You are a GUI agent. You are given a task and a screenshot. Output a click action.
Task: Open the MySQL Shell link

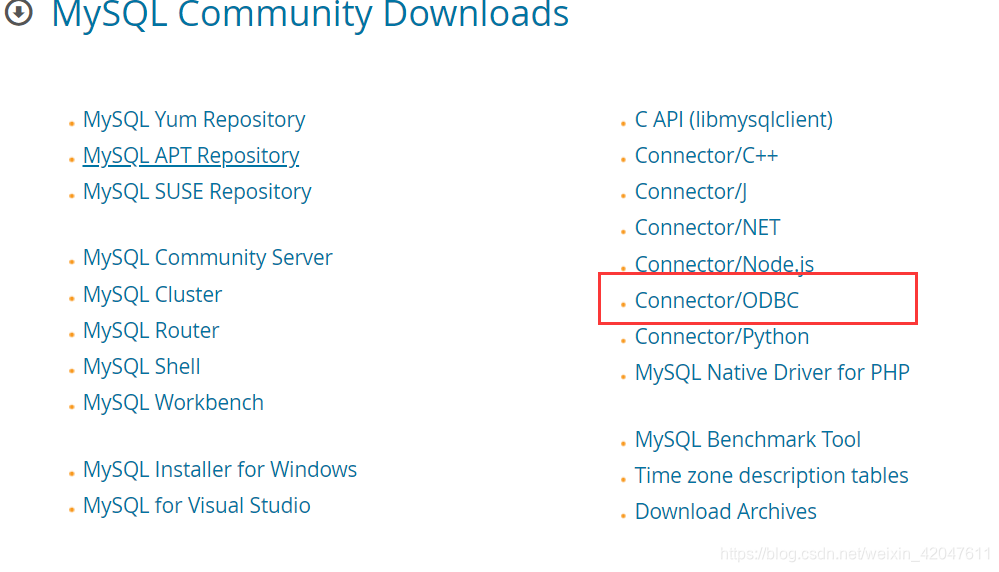click(141, 367)
